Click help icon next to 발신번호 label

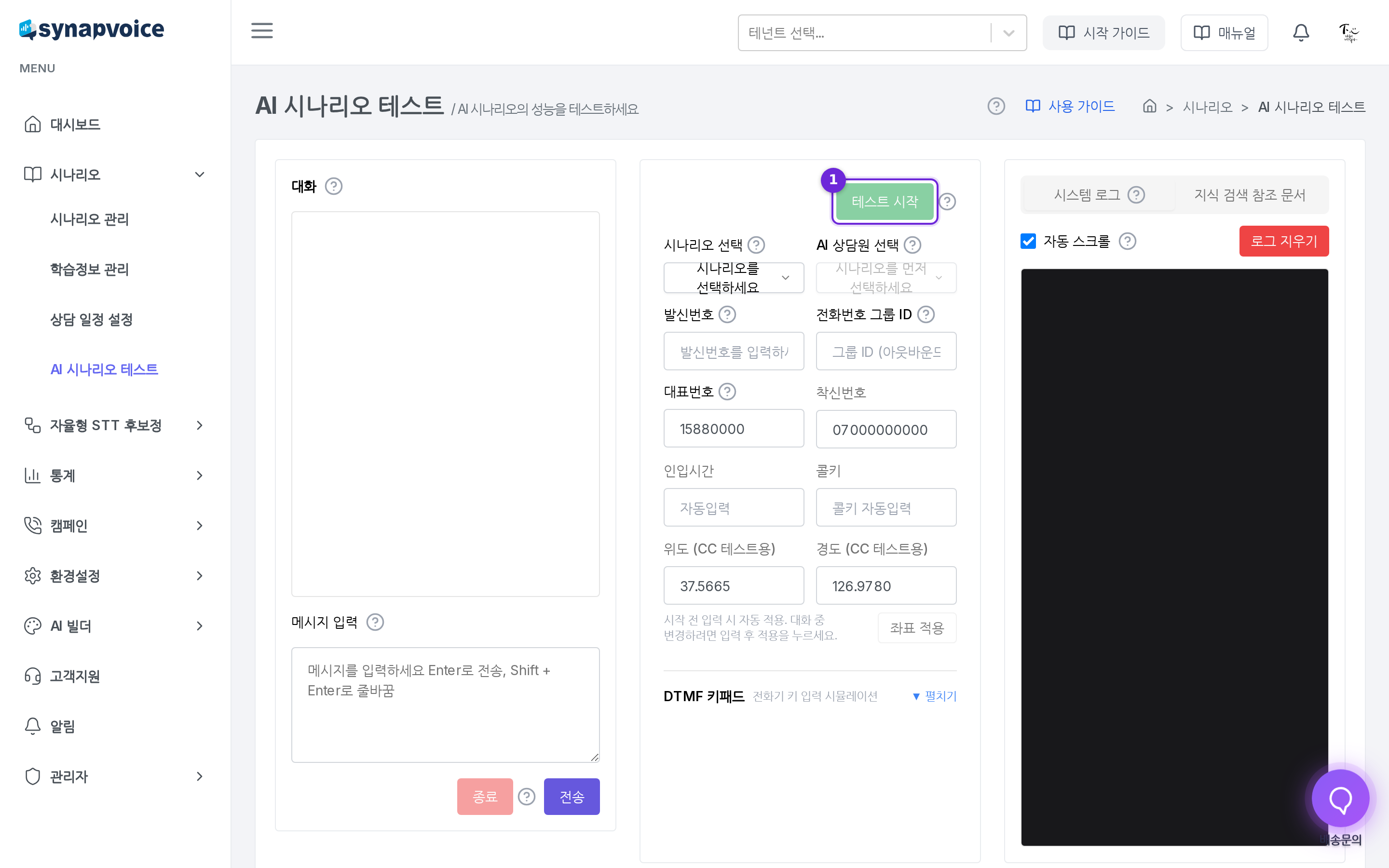727,314
